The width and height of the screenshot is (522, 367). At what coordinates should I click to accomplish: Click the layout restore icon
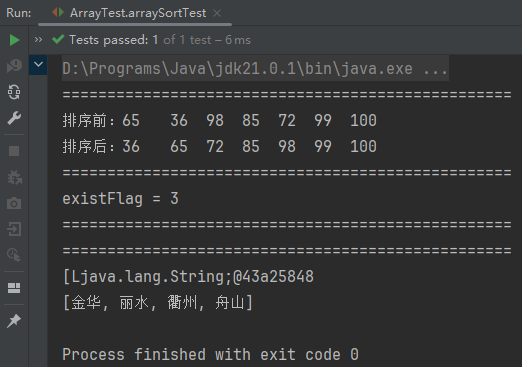[14, 288]
